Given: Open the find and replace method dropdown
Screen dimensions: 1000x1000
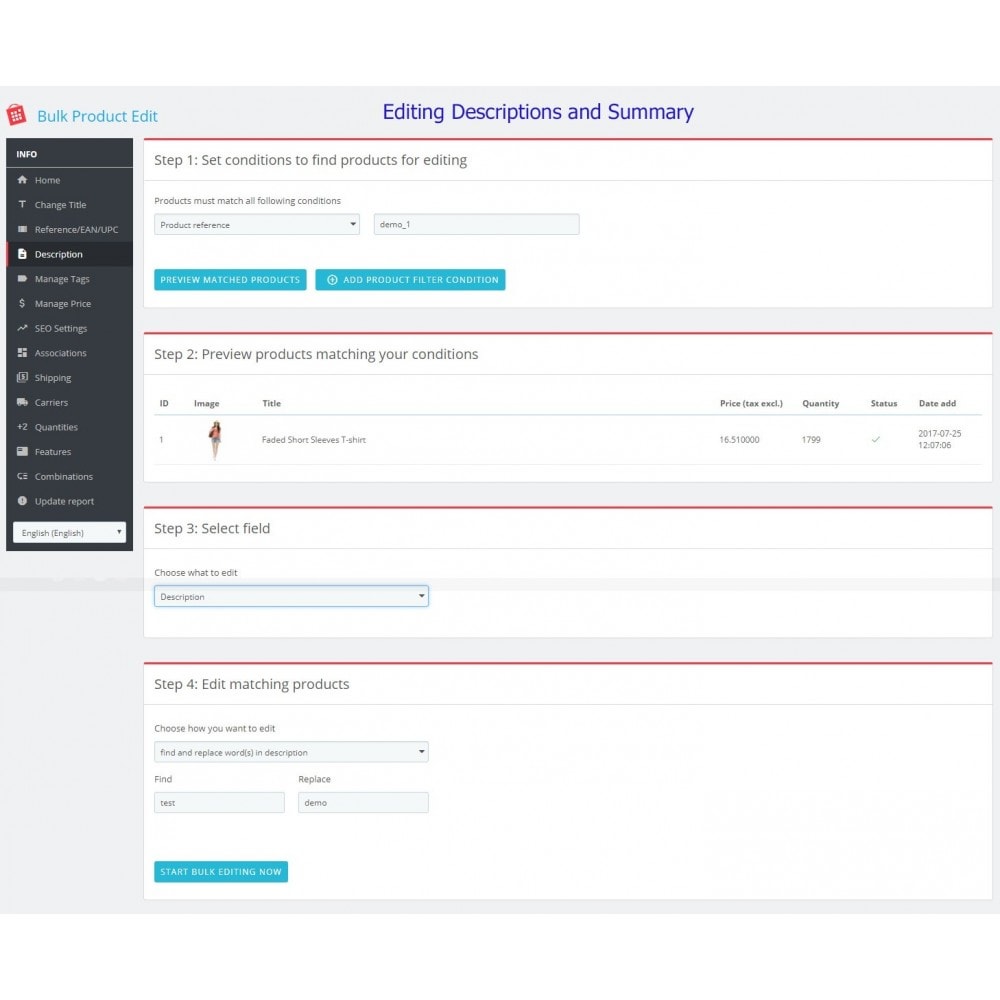Looking at the screenshot, I should pyautogui.click(x=291, y=752).
